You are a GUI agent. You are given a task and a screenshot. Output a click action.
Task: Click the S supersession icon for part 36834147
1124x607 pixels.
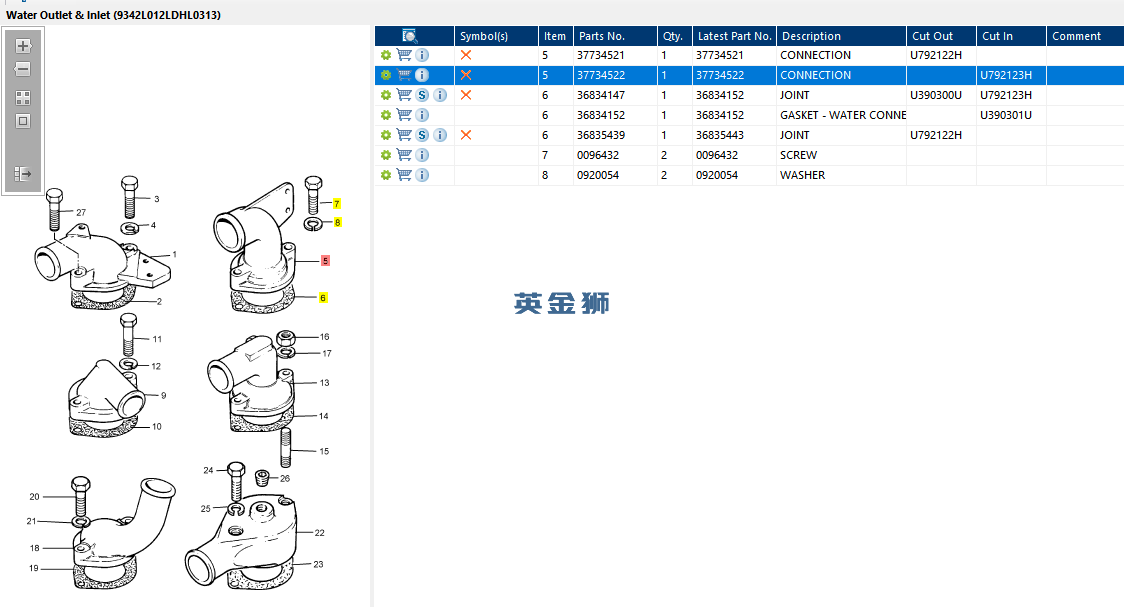click(x=422, y=95)
